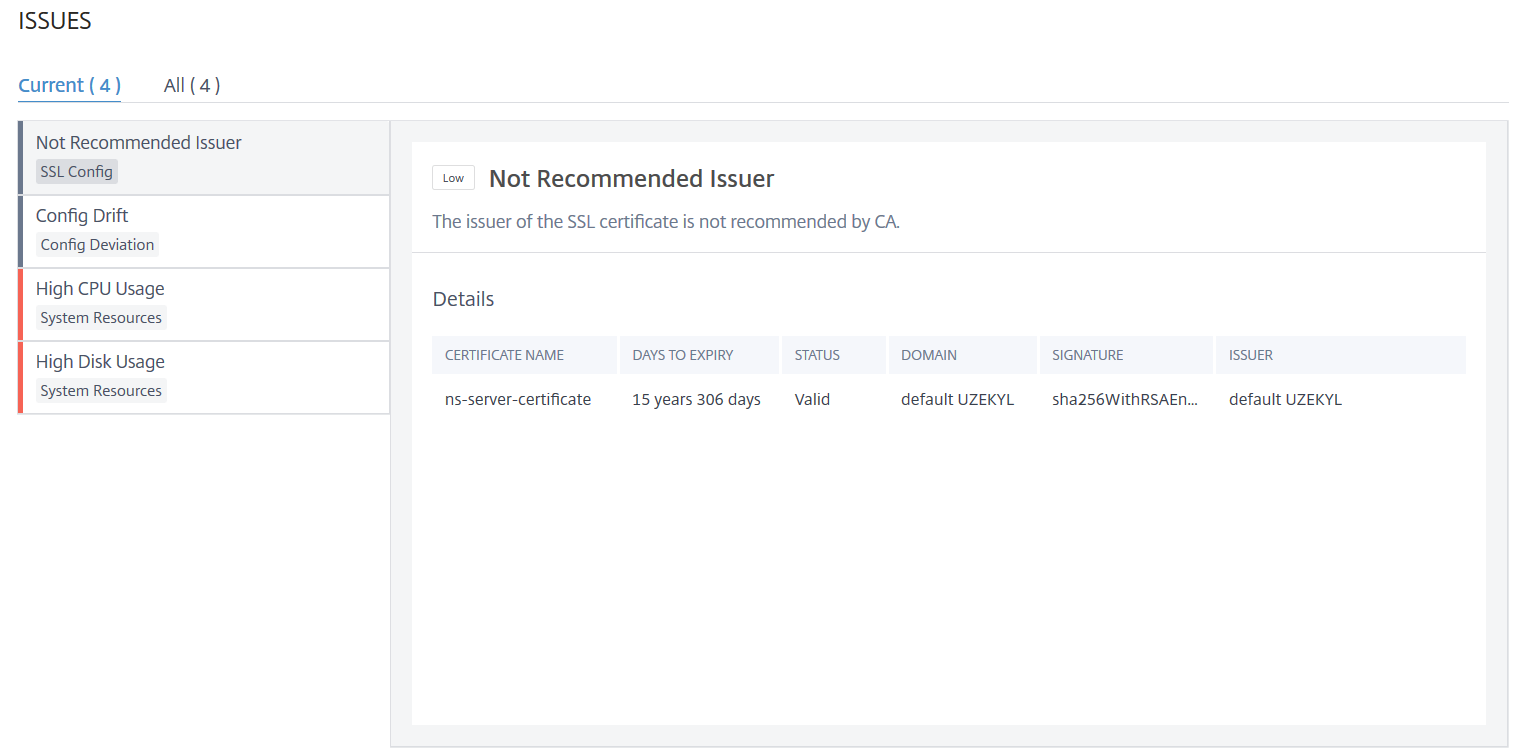Click the System Resources tag under High Disk Usage

tap(101, 391)
